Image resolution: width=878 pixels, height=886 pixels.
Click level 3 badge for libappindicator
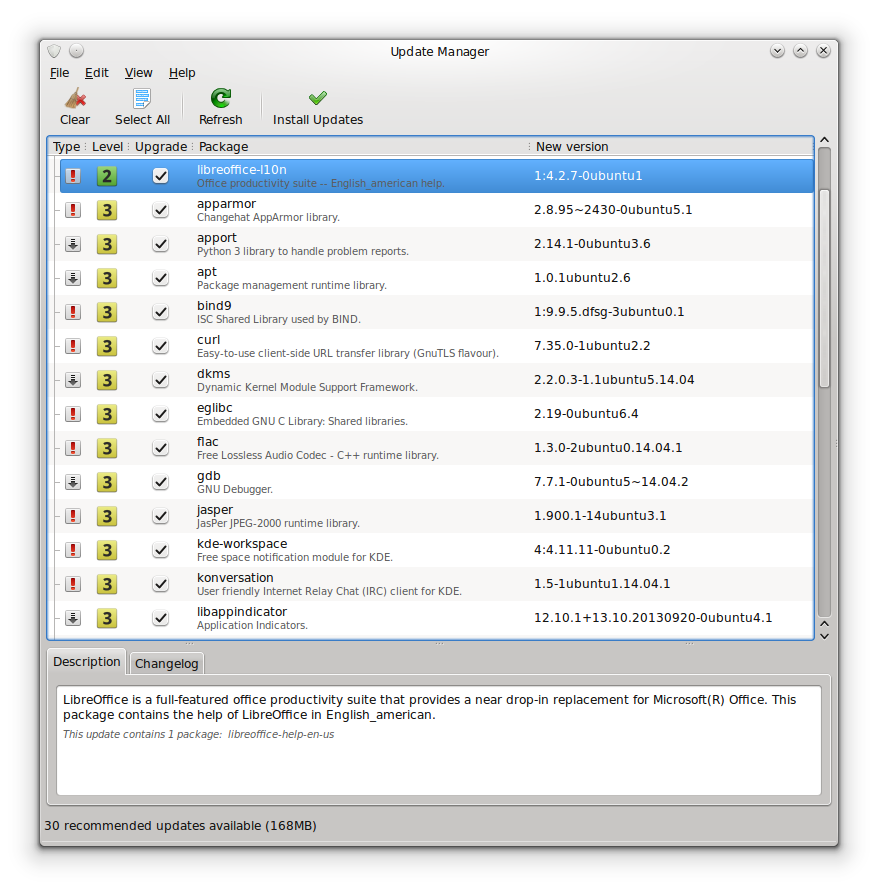tap(107, 618)
